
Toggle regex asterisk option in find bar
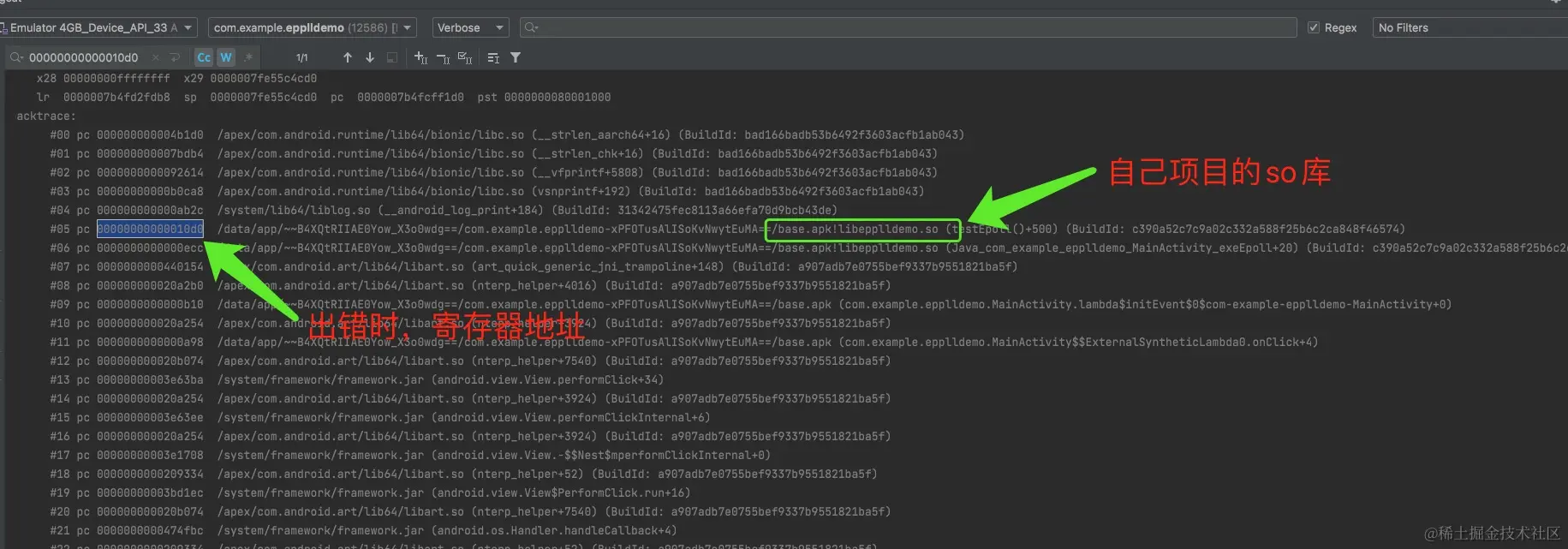point(248,57)
